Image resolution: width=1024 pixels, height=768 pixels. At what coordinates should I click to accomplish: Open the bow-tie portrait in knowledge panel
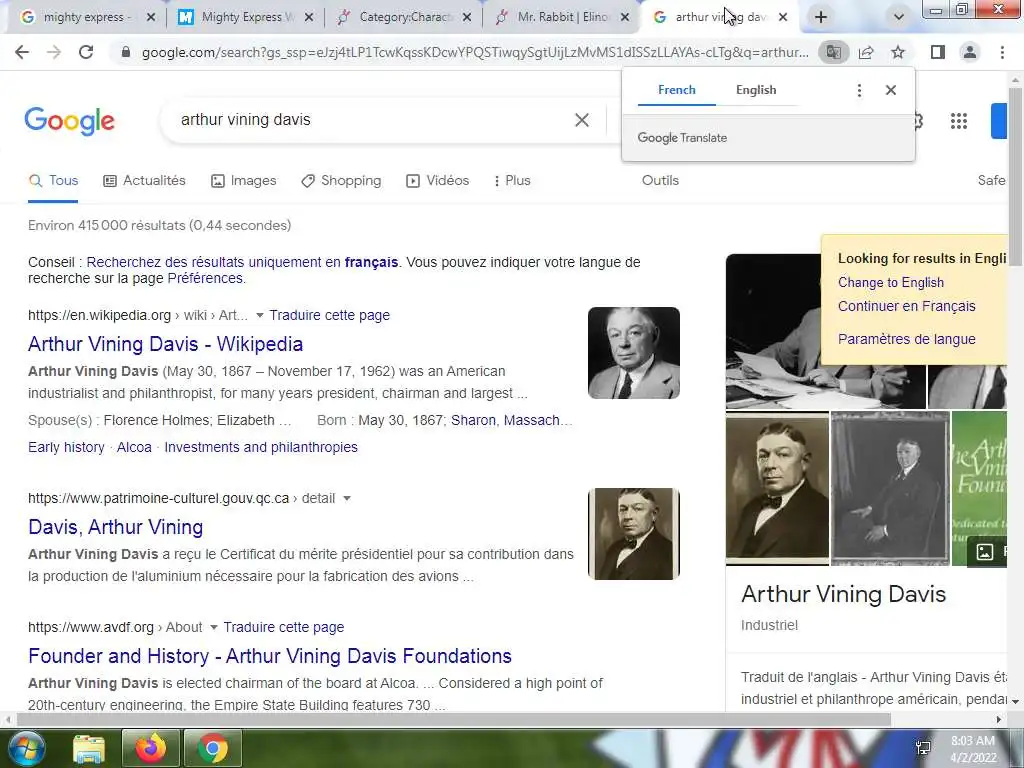pos(777,488)
